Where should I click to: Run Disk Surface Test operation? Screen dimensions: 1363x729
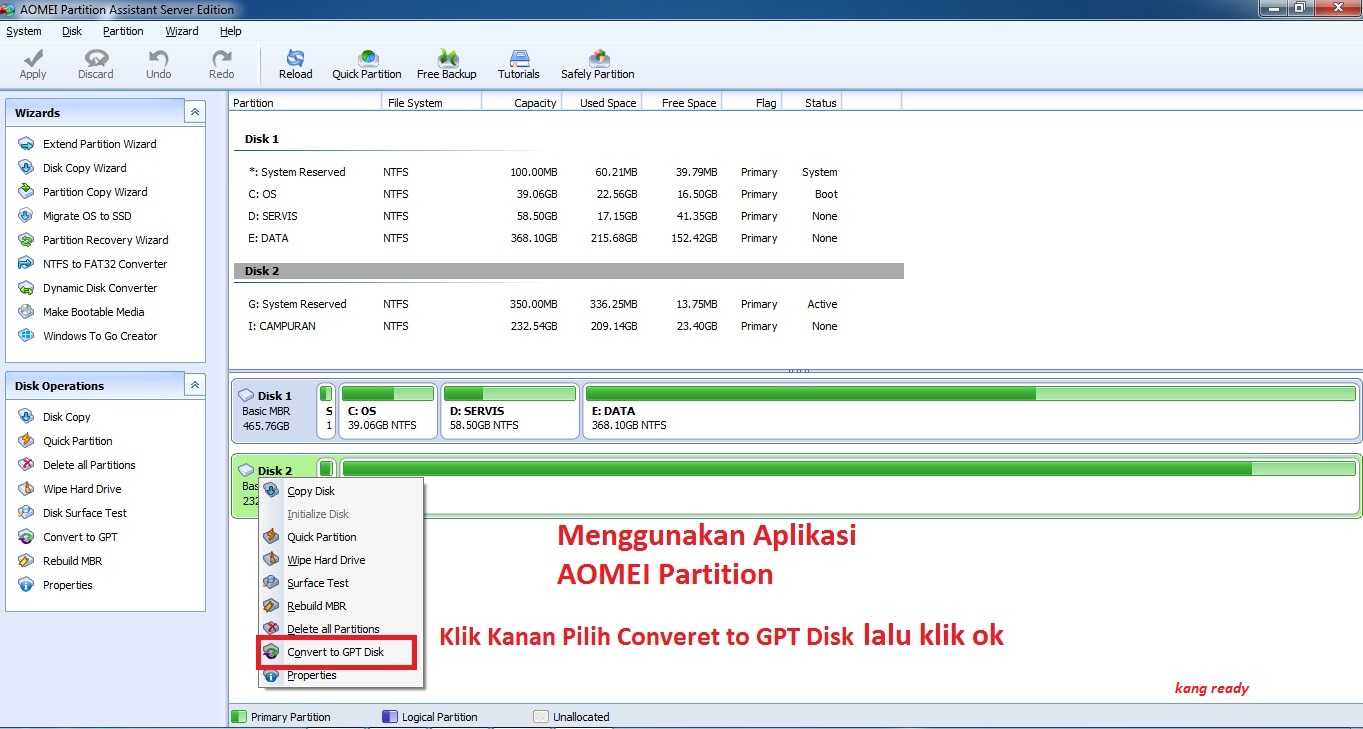[x=72, y=513]
